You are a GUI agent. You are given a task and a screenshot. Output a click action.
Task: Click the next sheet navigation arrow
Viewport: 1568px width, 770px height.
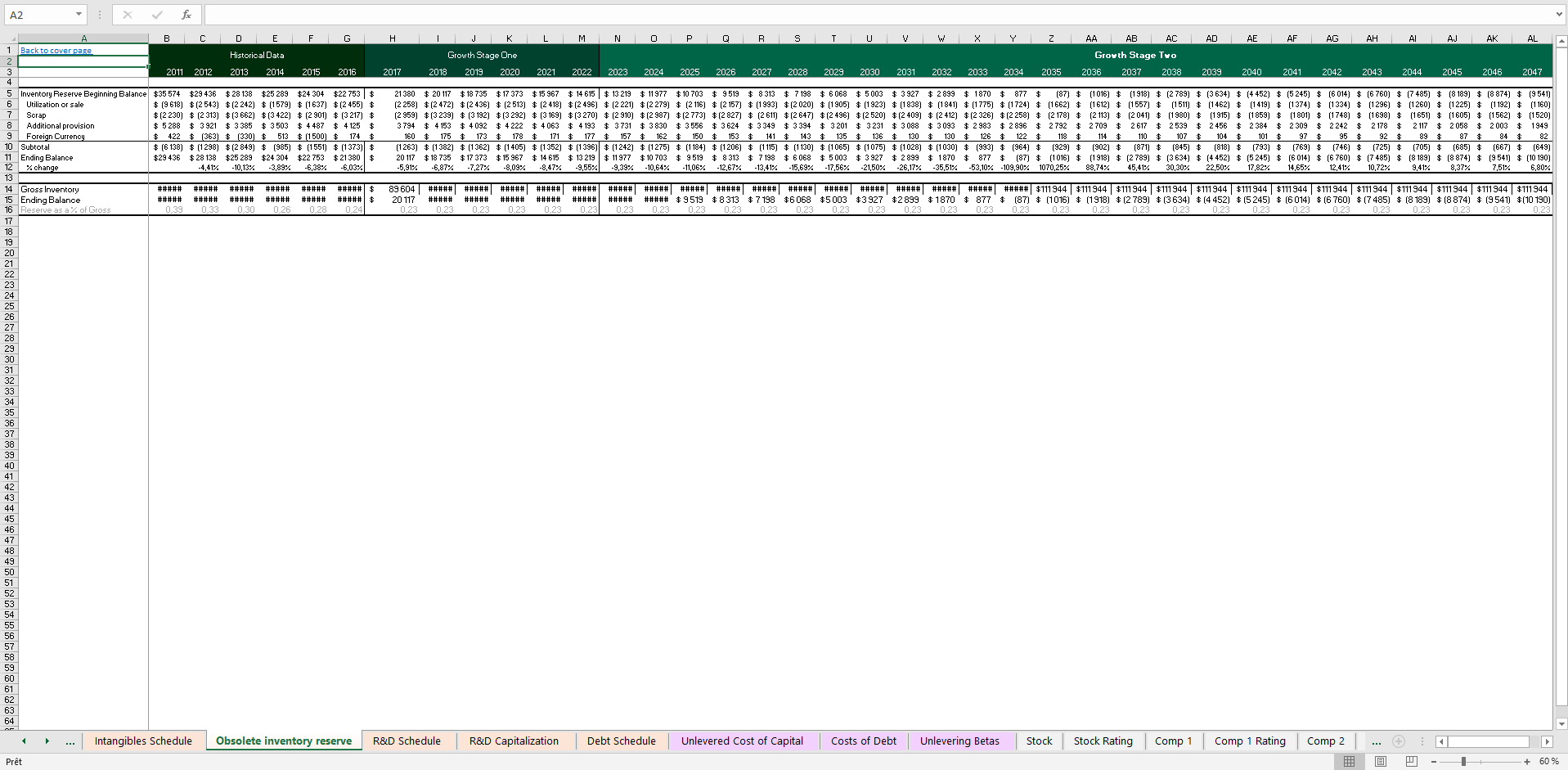click(x=47, y=741)
